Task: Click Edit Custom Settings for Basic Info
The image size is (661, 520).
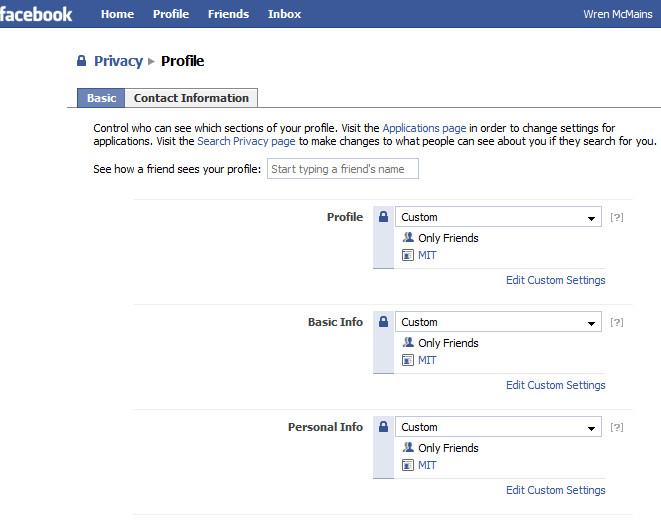Action: click(x=556, y=385)
